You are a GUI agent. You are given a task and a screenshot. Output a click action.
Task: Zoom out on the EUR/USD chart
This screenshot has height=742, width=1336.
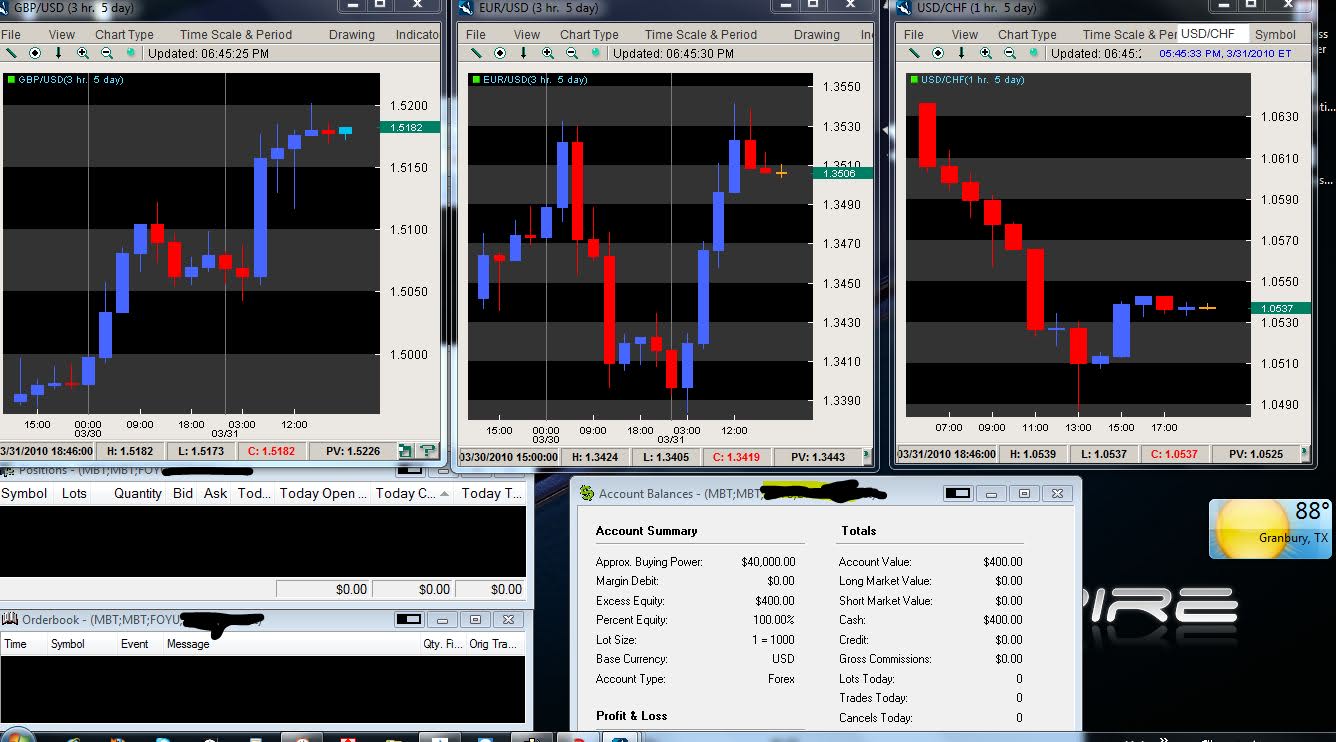572,53
